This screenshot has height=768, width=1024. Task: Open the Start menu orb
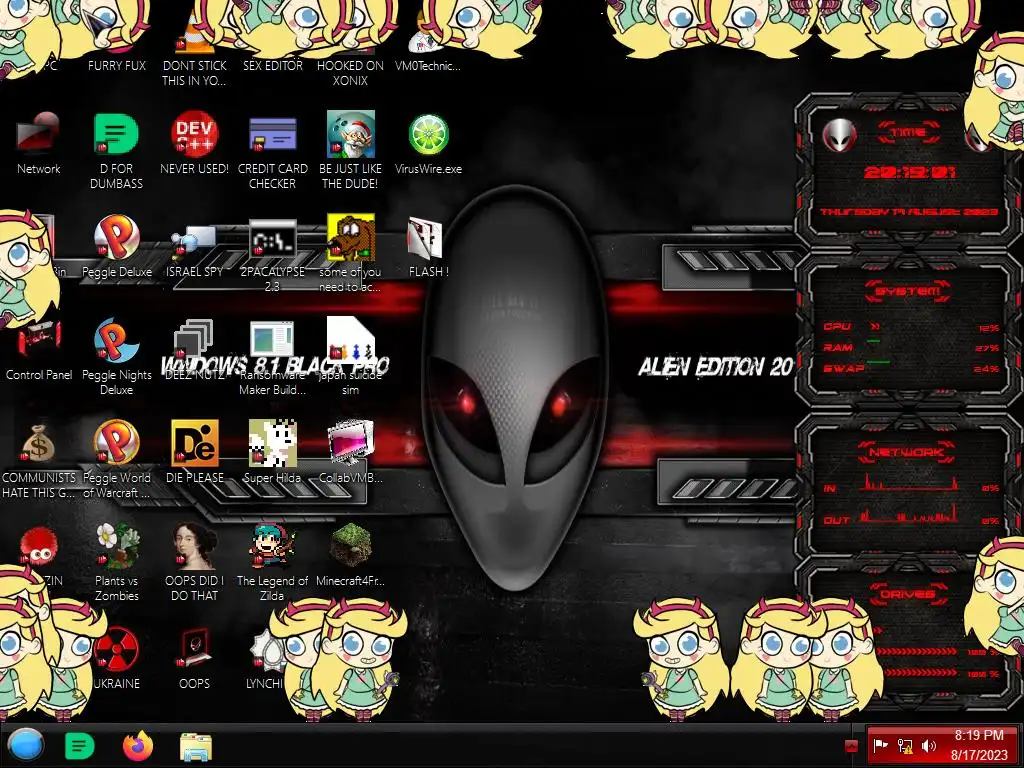tap(26, 745)
